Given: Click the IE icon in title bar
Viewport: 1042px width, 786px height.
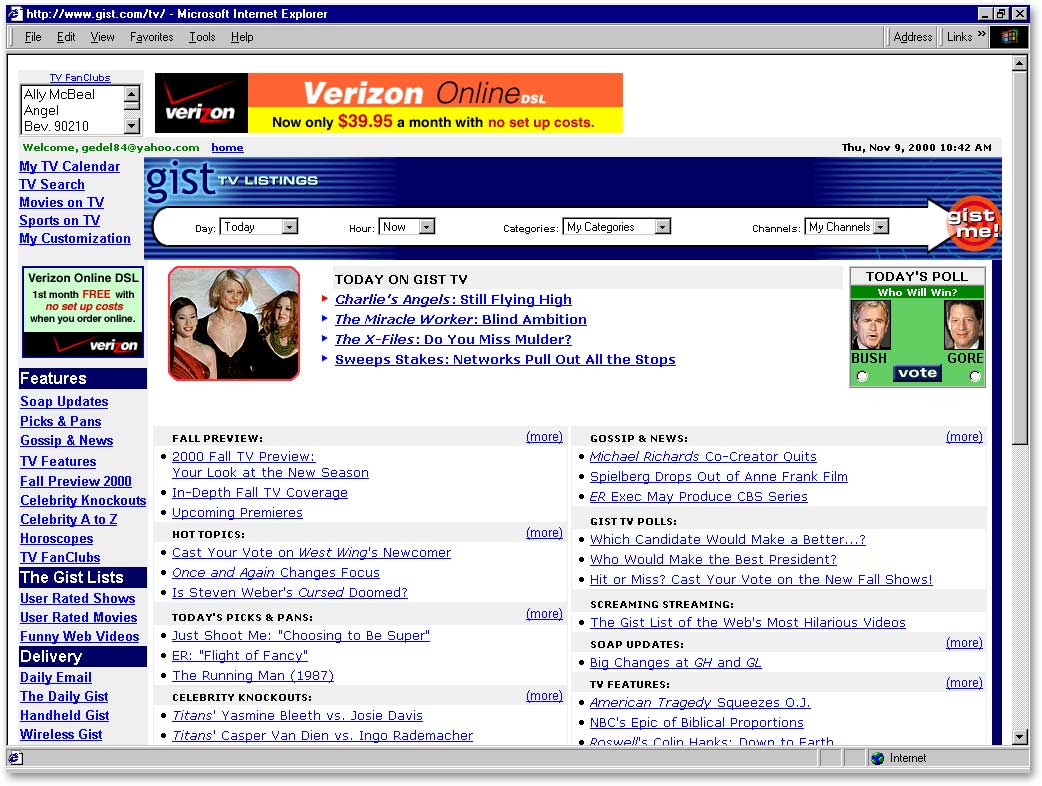Looking at the screenshot, I should click(15, 13).
